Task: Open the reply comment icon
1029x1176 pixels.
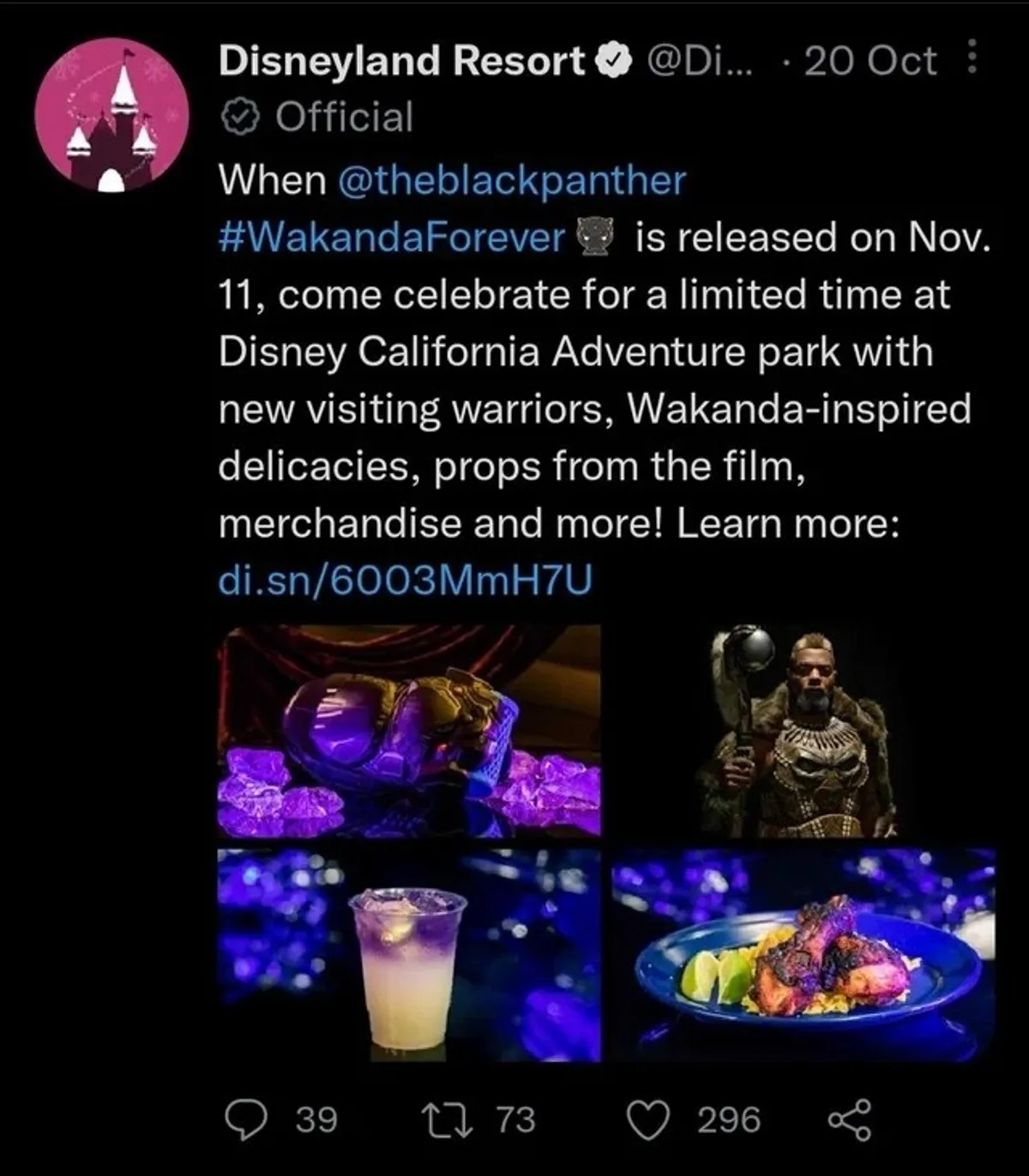Action: 245,1119
